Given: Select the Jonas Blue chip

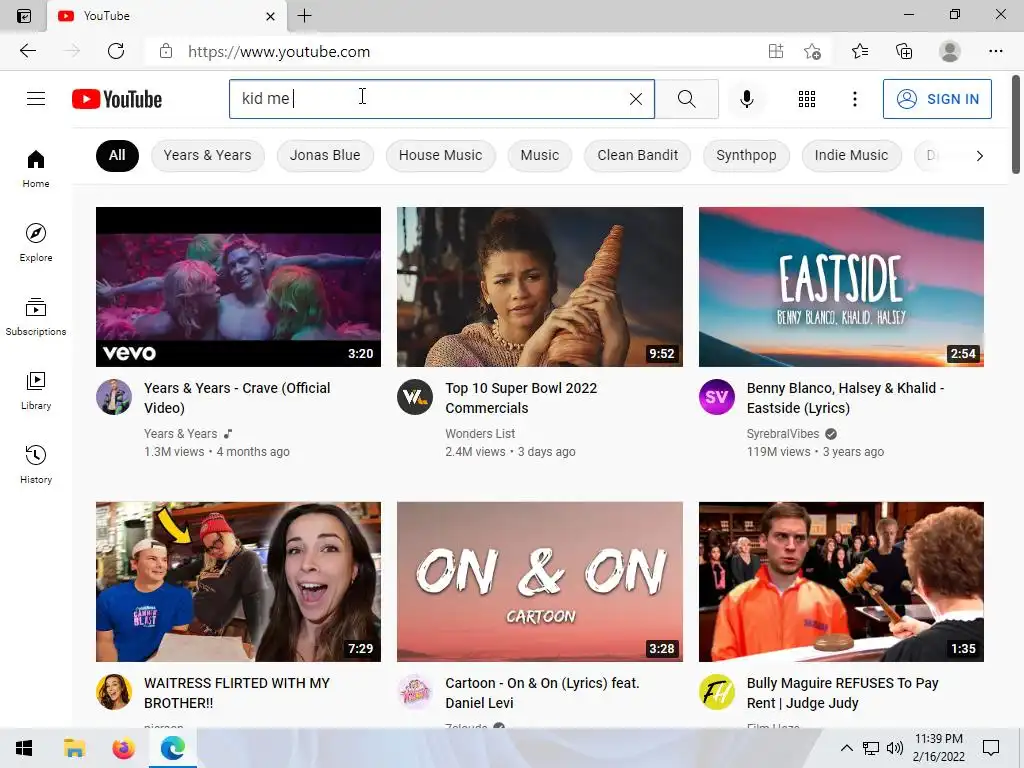Looking at the screenshot, I should pos(325,155).
